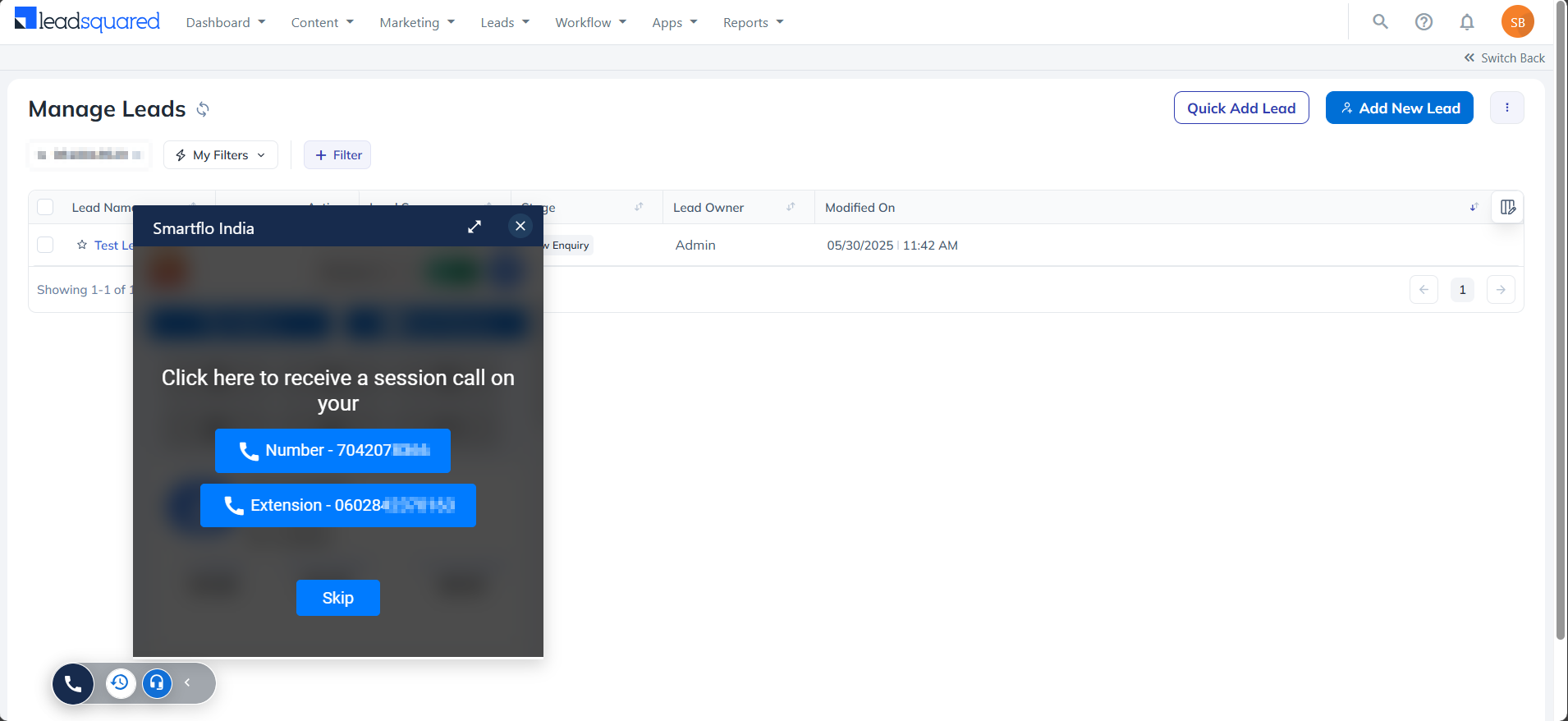
Task: Sort by the Lead Owner column
Action: (x=791, y=207)
